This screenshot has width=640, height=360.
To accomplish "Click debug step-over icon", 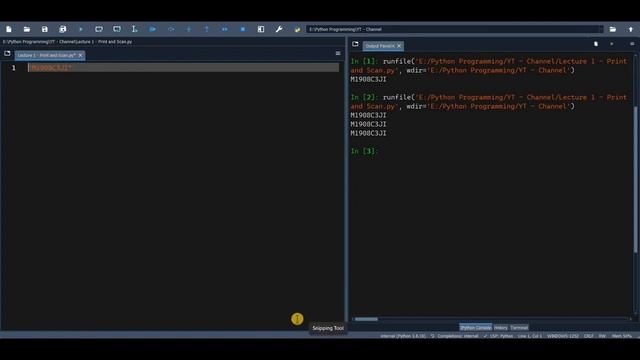I will (x=171, y=29).
